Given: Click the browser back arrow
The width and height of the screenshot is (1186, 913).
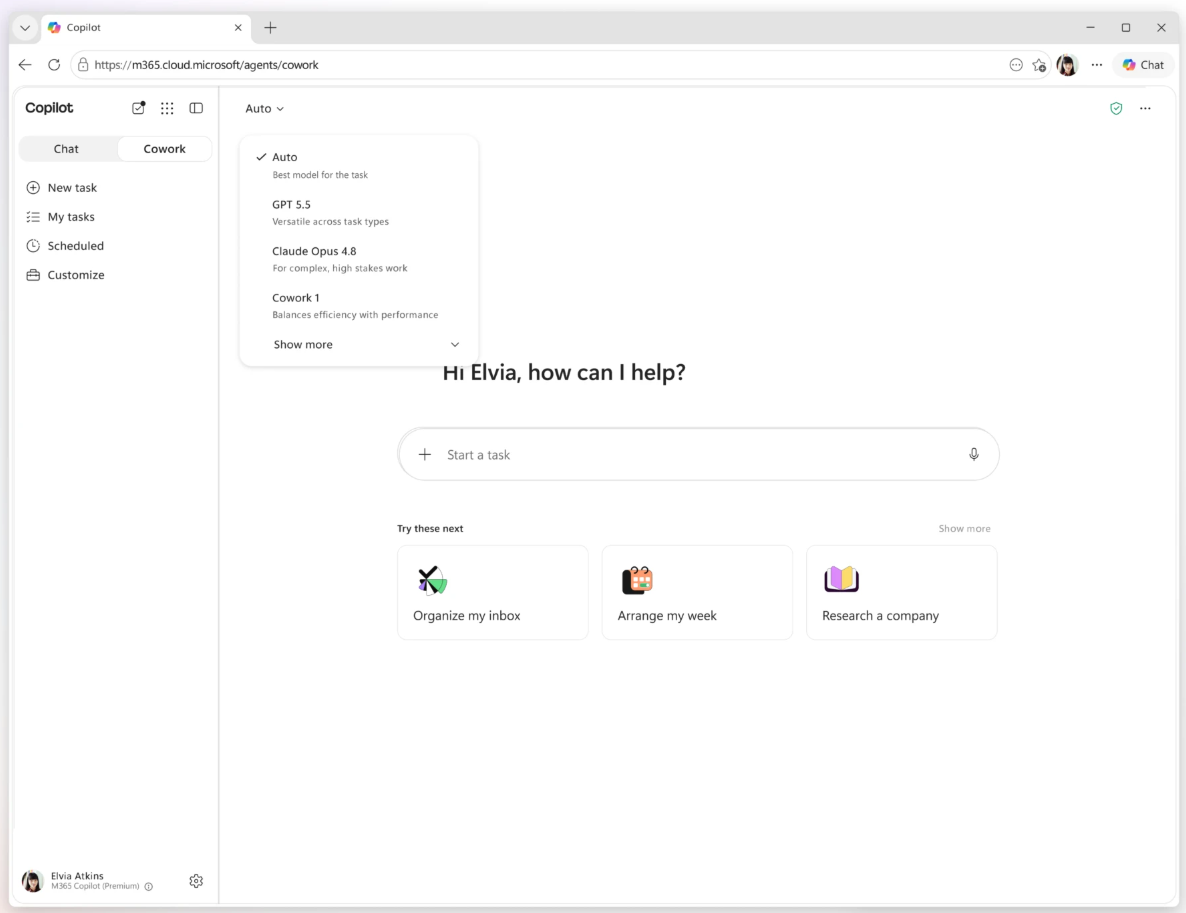Looking at the screenshot, I should click(25, 65).
